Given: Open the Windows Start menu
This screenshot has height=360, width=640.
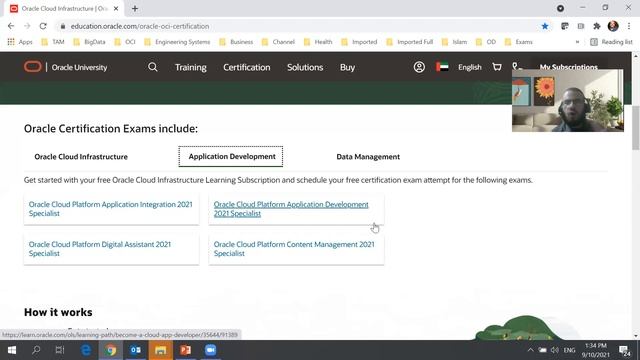Looking at the screenshot, I should coord(11,350).
